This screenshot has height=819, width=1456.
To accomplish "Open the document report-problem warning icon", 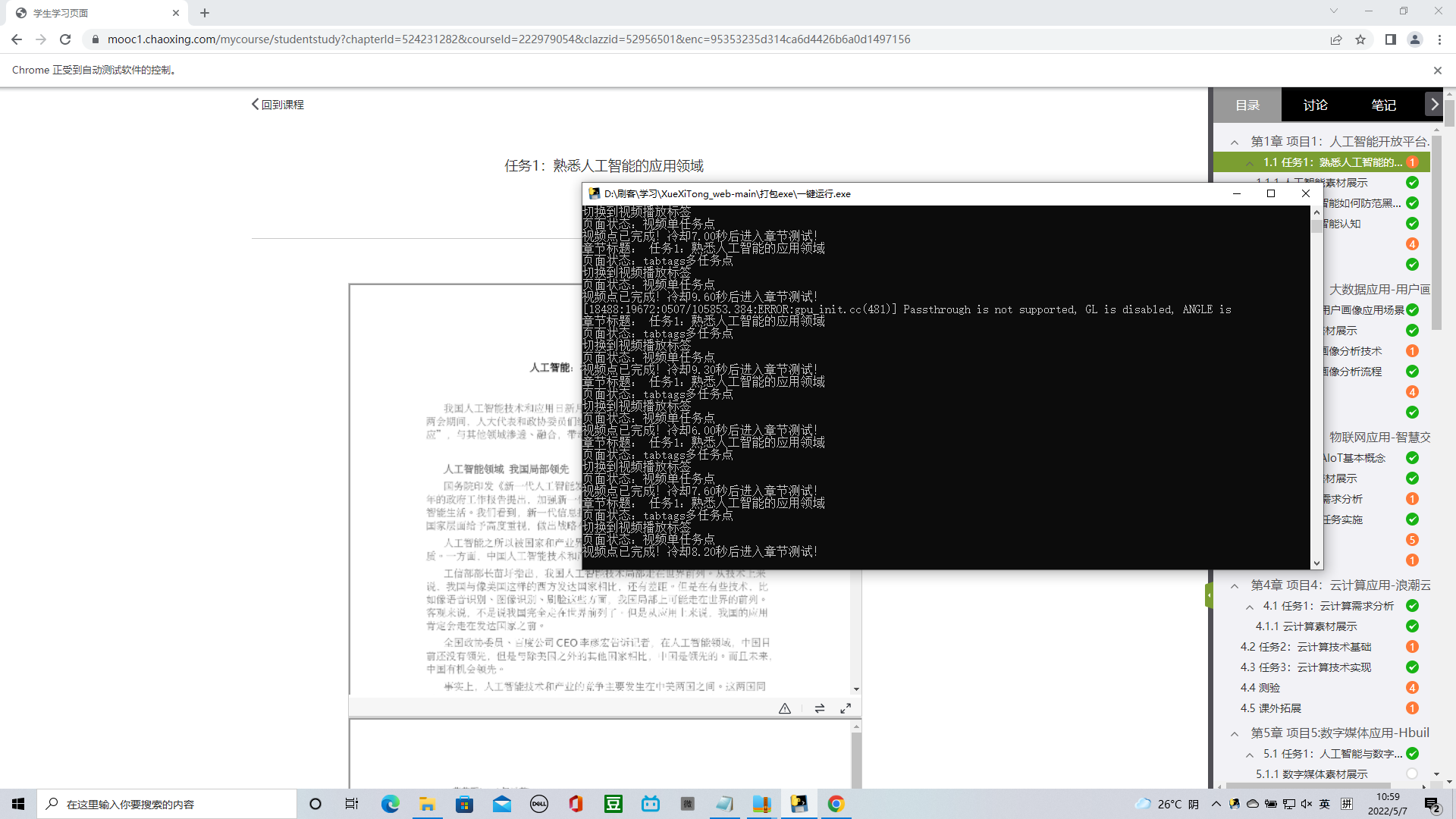I will click(x=785, y=708).
